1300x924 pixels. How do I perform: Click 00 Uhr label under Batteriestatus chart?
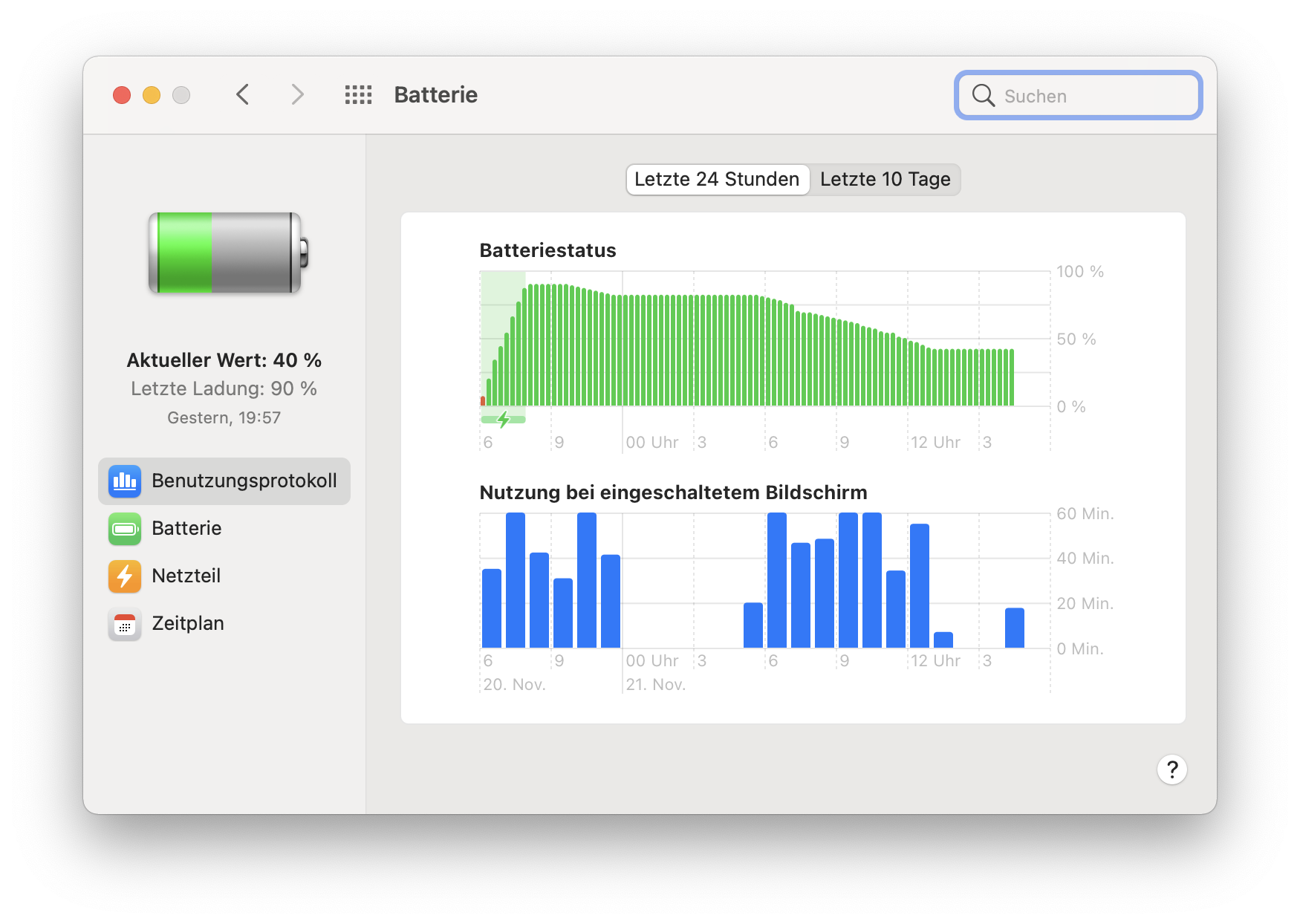[x=652, y=443]
